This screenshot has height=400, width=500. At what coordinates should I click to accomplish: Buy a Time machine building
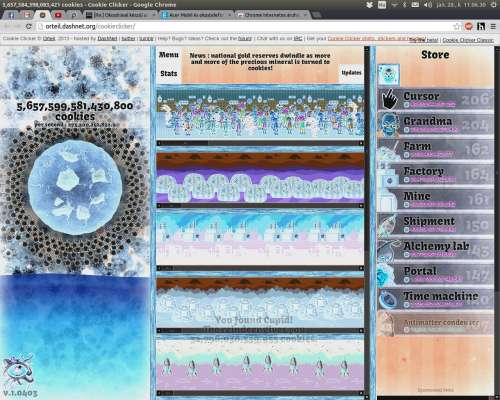point(436,299)
